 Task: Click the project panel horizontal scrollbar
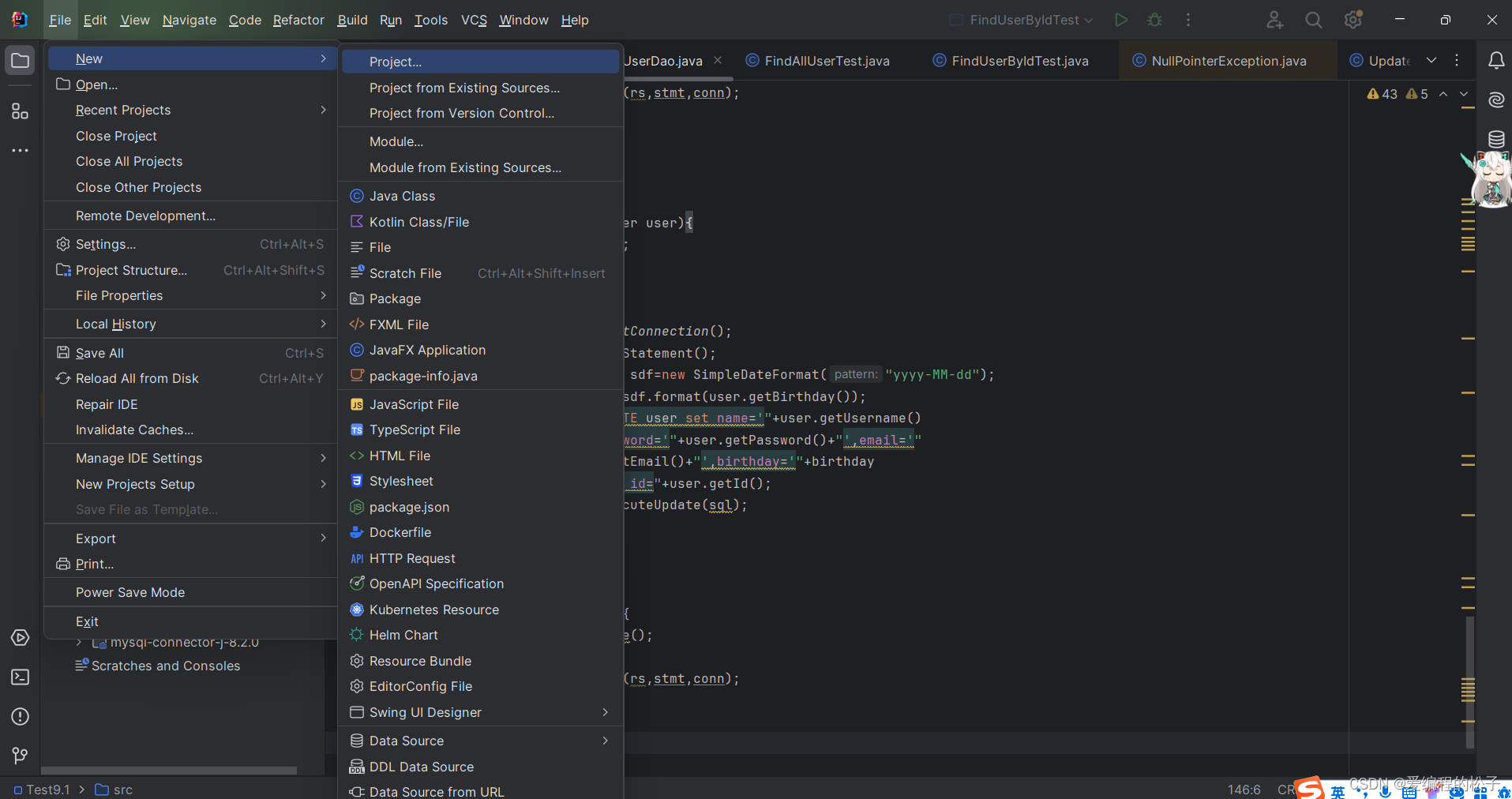(169, 770)
